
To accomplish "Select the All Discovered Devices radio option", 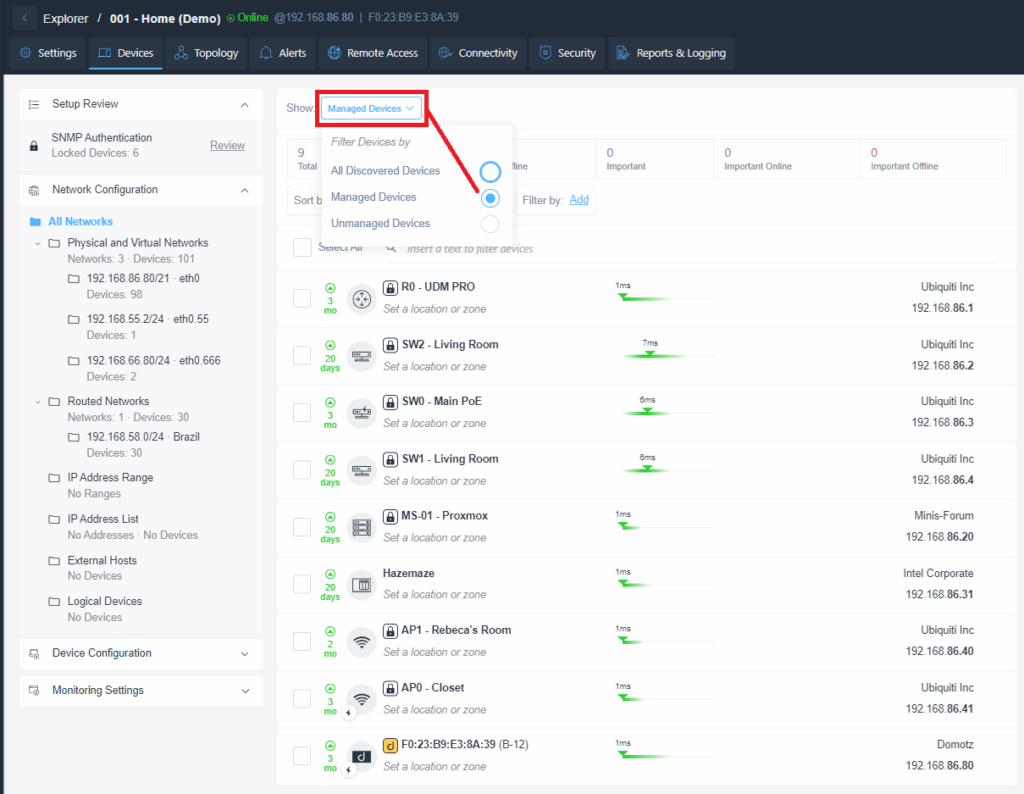I will tap(490, 171).
